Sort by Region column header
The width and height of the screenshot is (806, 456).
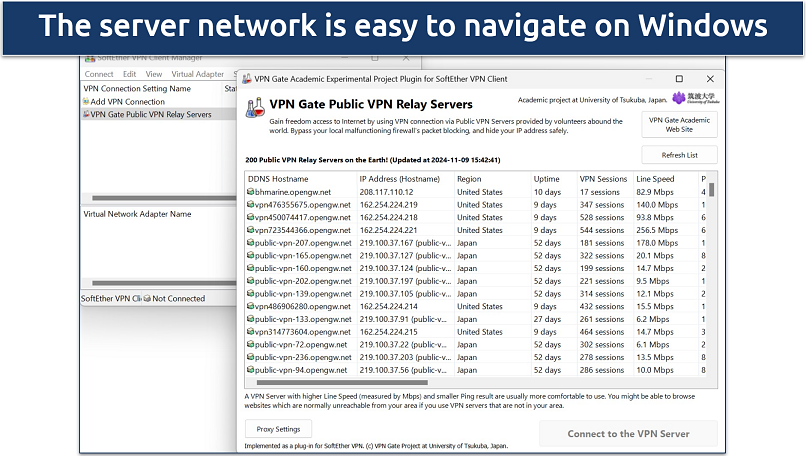coord(492,179)
